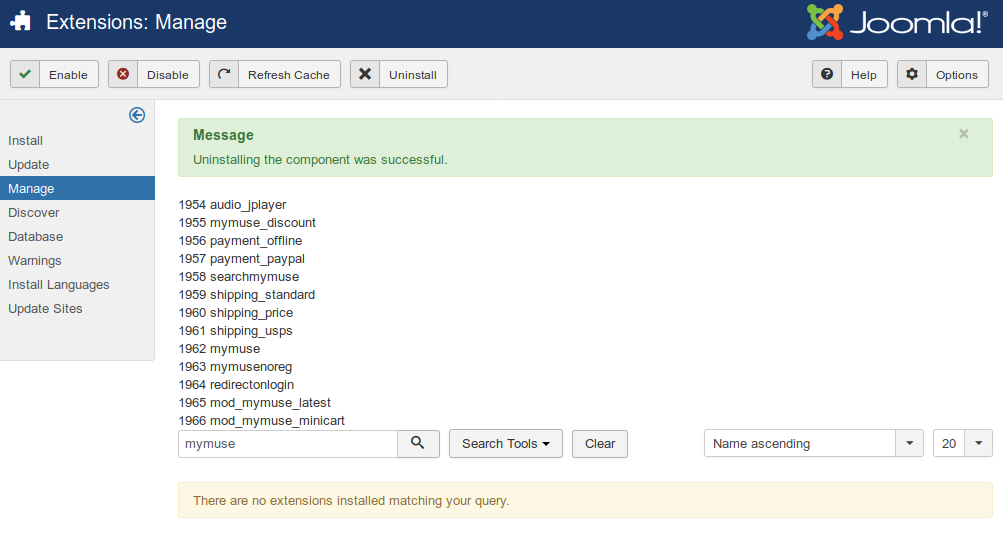Screen dimensions: 1003x553
Task: Click the Extensions puzzle piece icon
Action: pyautogui.click(x=20, y=21)
